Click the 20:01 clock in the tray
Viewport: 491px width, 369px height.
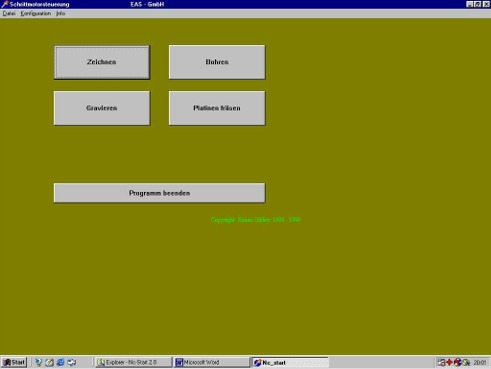pyautogui.click(x=480, y=363)
